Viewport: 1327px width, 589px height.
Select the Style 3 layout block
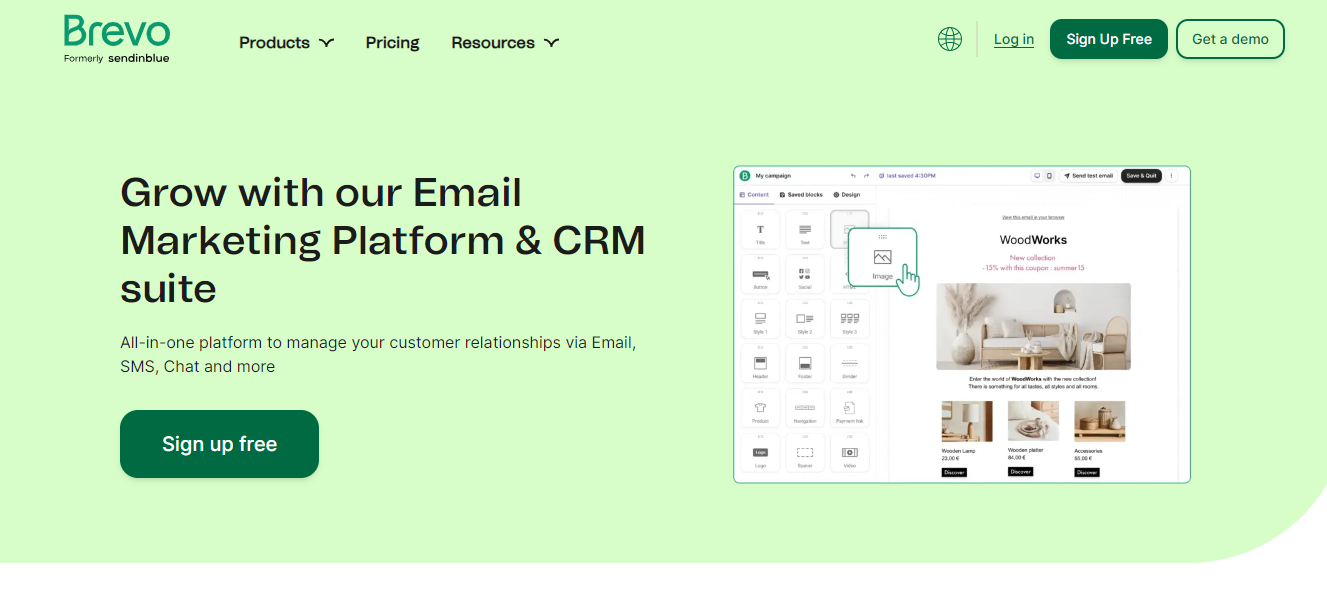point(850,319)
